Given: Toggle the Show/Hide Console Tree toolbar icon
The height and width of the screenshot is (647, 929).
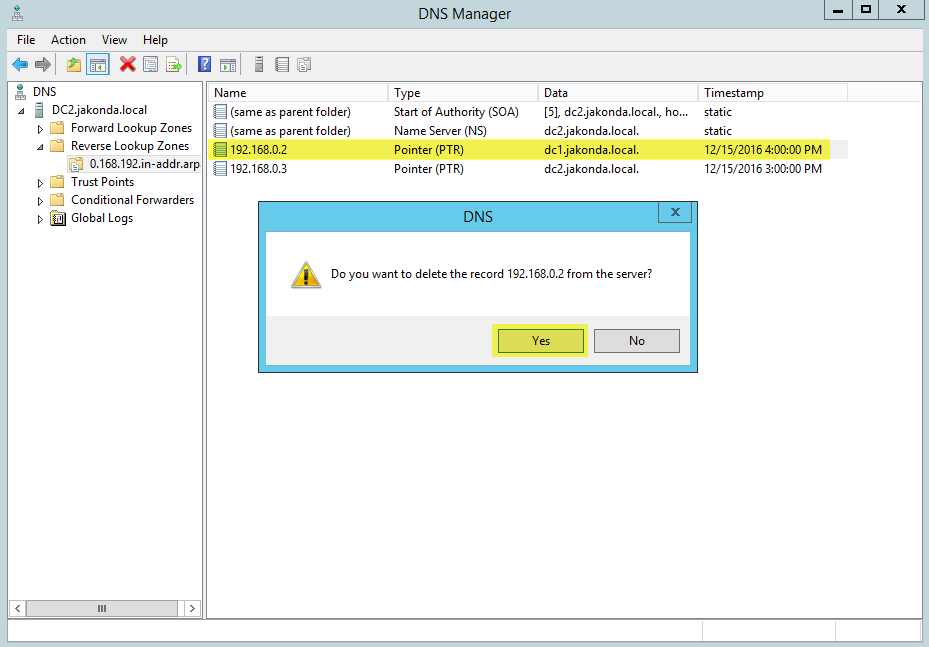Looking at the screenshot, I should coord(97,65).
